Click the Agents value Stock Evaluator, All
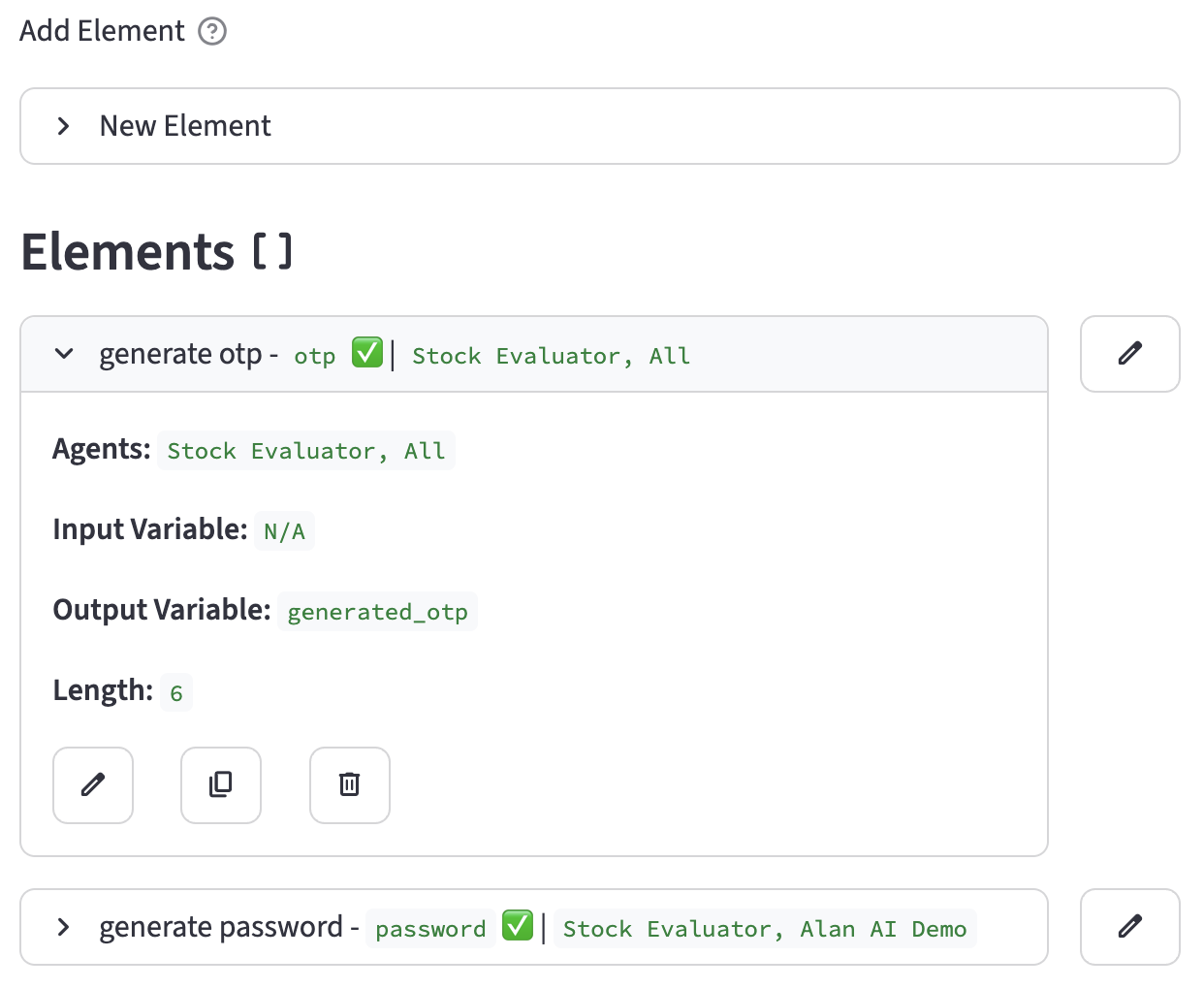 point(305,451)
